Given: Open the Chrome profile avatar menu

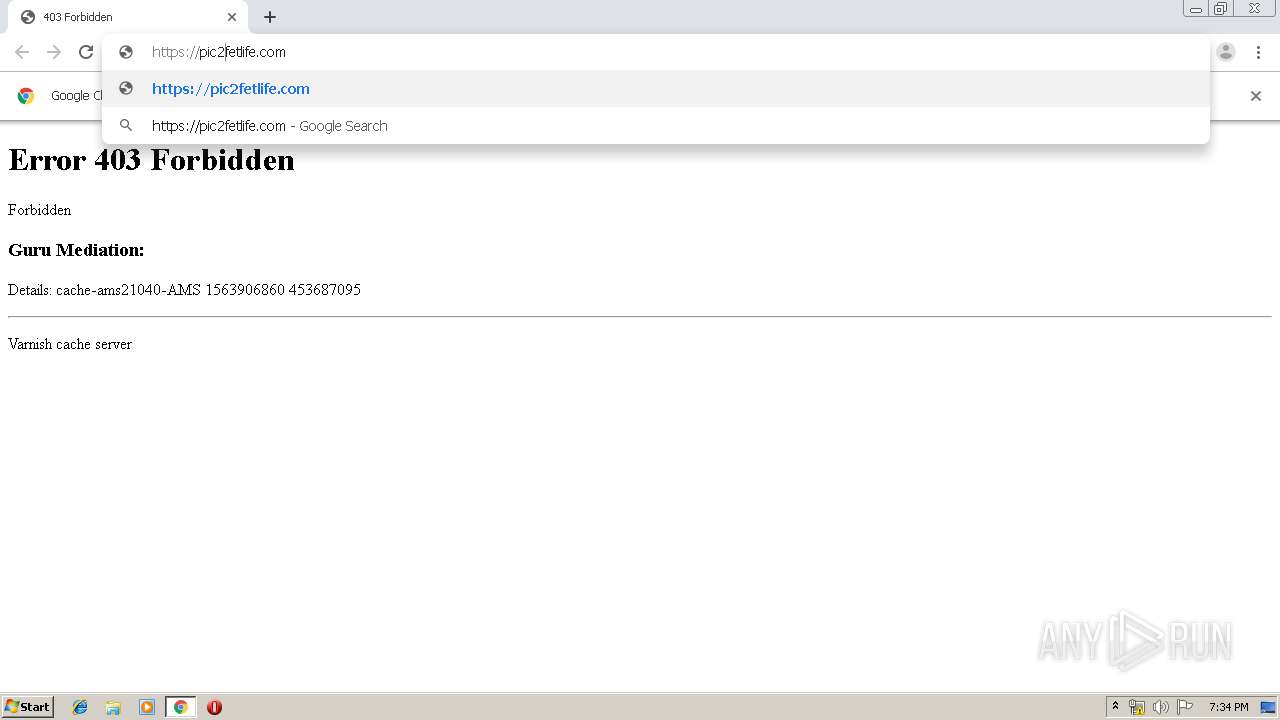Looking at the screenshot, I should coord(1226,52).
